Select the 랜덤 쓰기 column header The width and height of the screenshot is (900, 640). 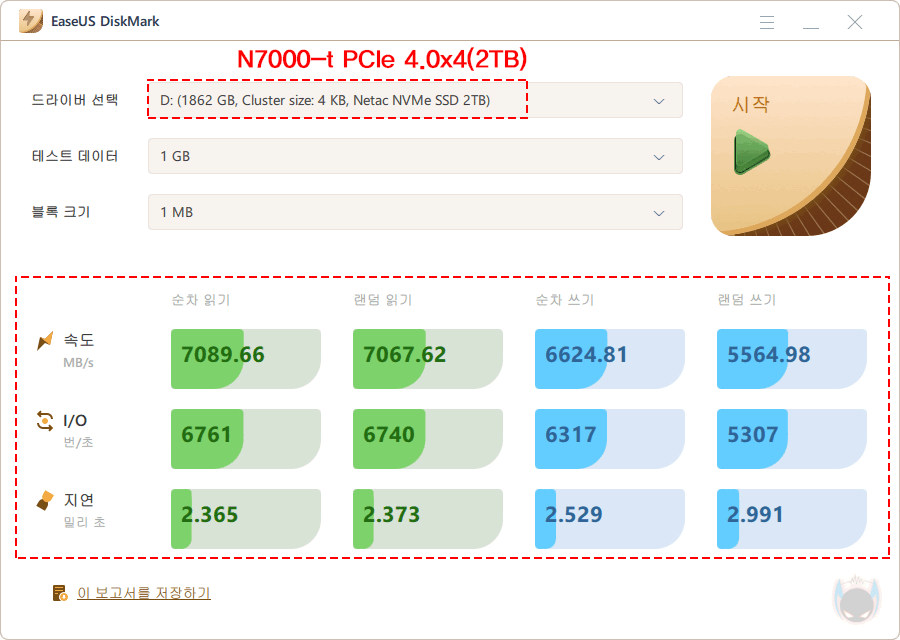[747, 300]
